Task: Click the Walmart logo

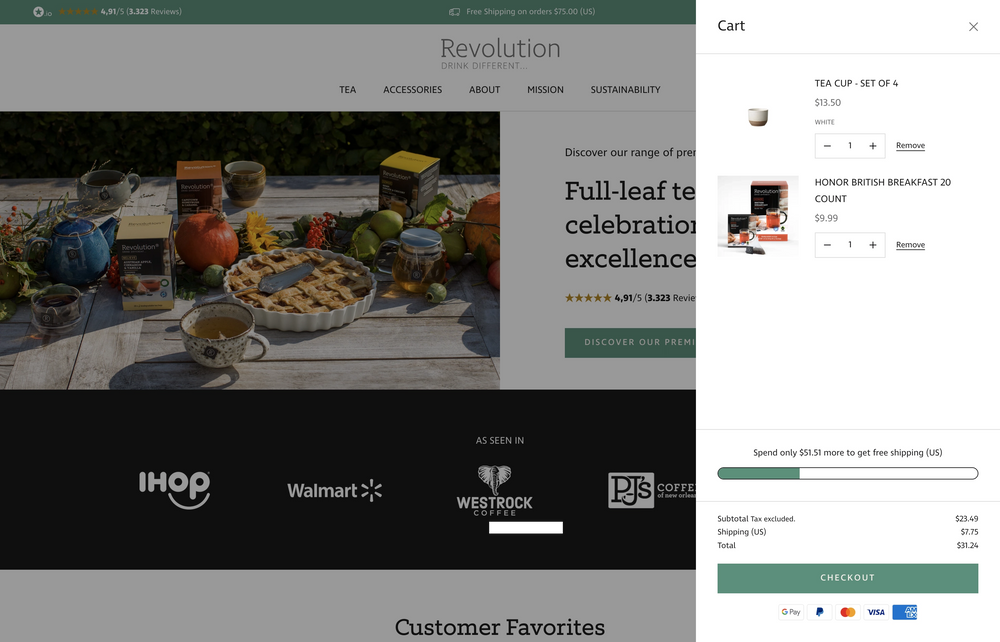Action: coord(334,490)
